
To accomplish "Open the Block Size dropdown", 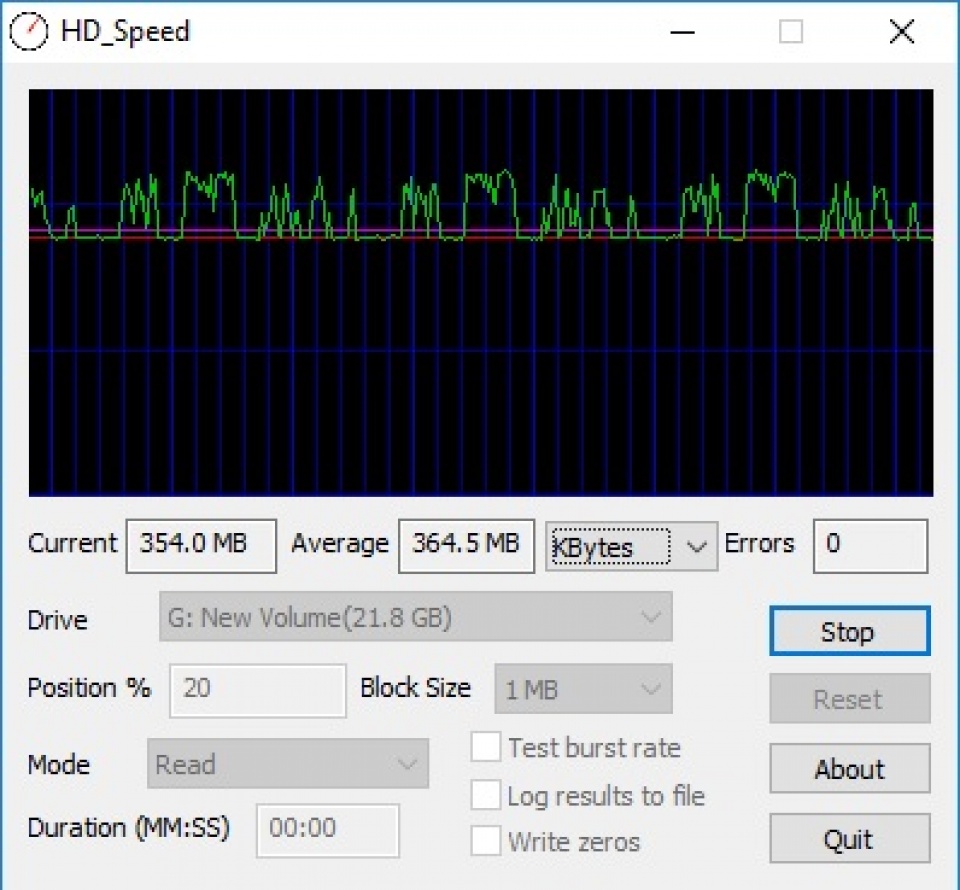I will [583, 689].
